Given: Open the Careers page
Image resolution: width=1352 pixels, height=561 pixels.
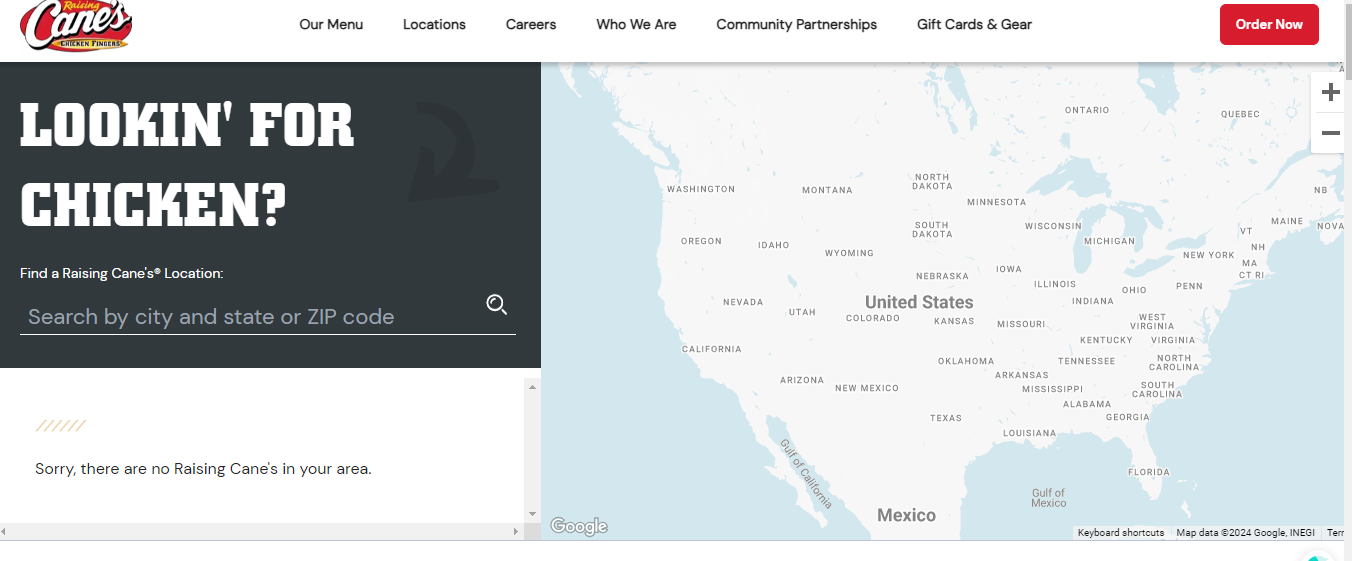Looking at the screenshot, I should click(531, 24).
